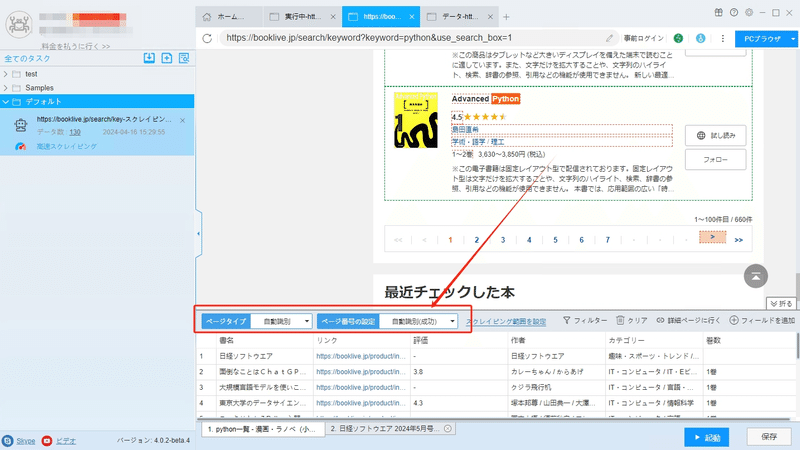The image size is (800, 450).
Task: Expand the Samples folder
Action: [x=6, y=88]
